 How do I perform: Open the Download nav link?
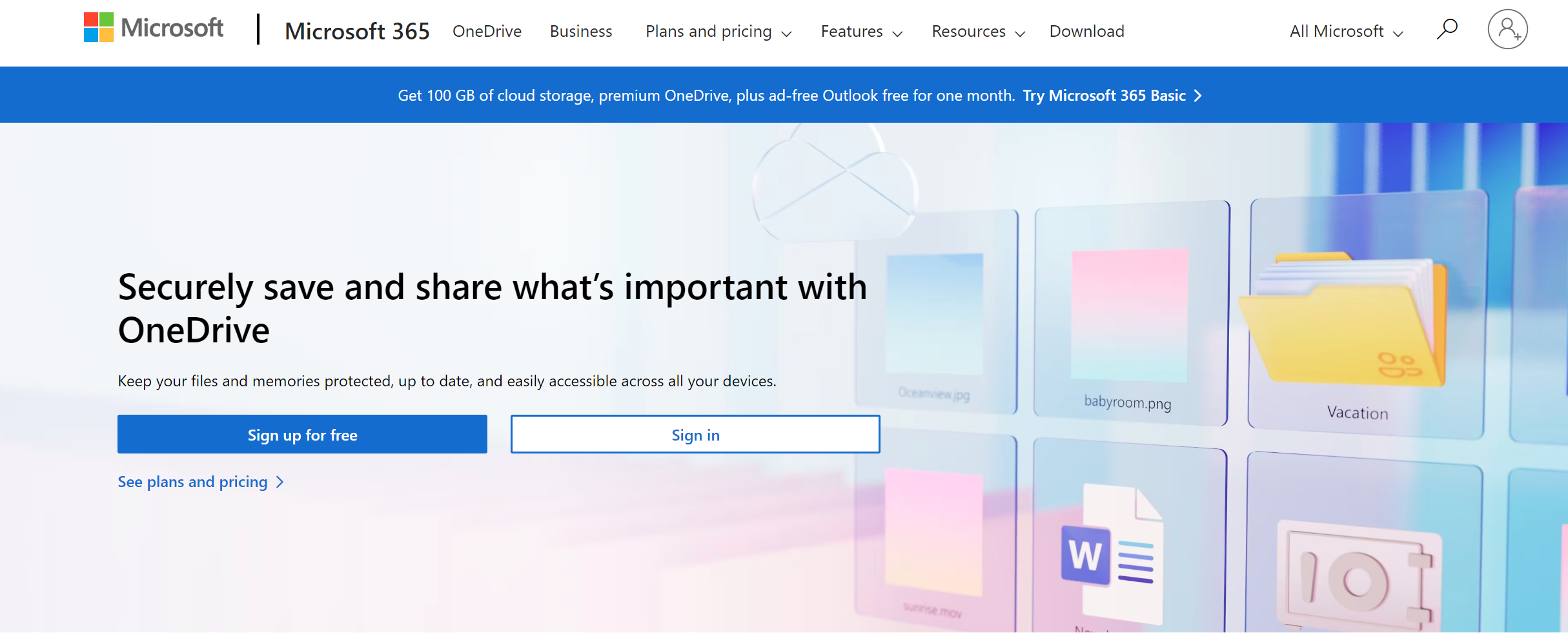click(x=1087, y=31)
